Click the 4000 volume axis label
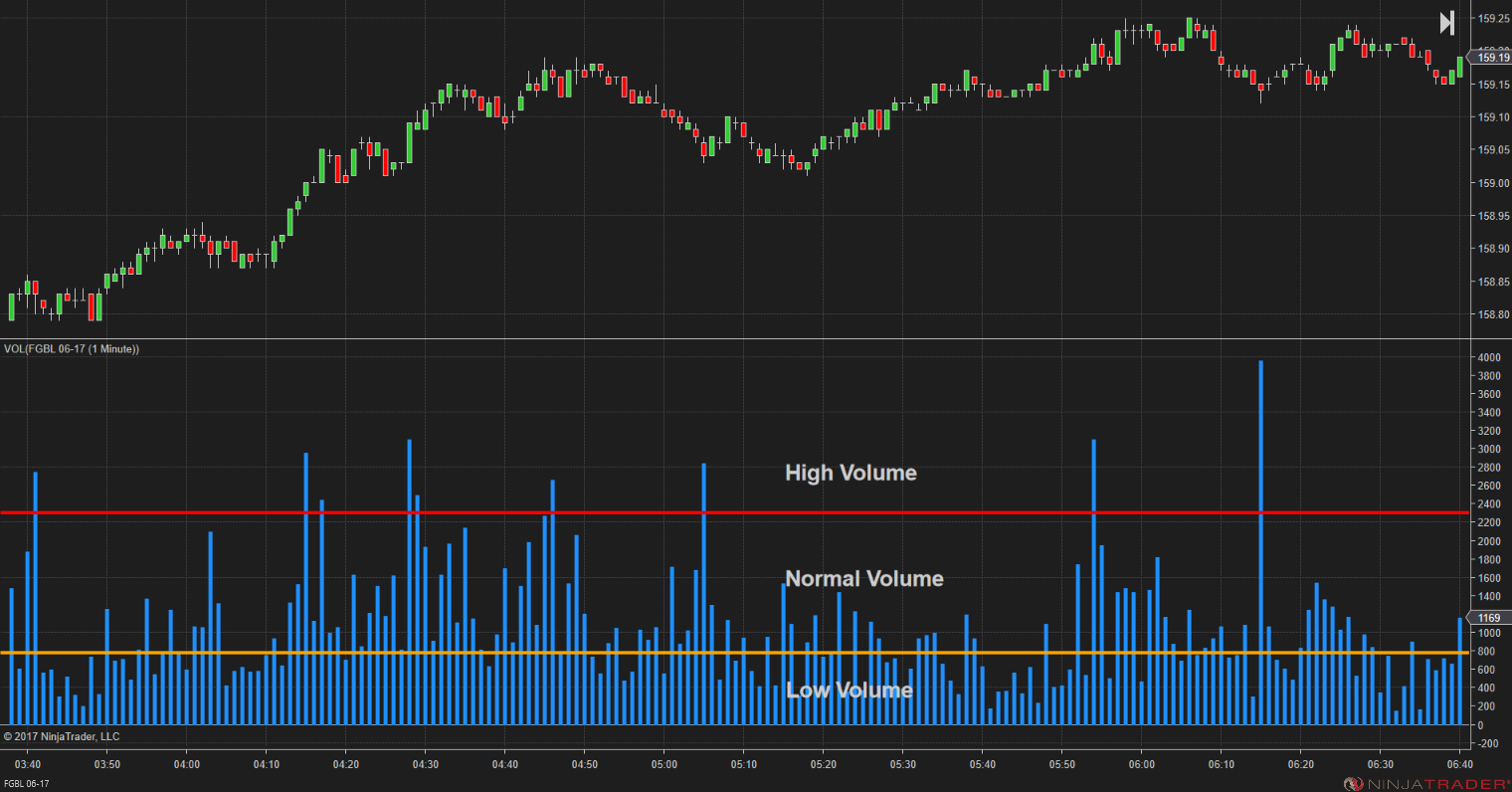Viewport: 1512px width, 792px height. (x=1489, y=358)
